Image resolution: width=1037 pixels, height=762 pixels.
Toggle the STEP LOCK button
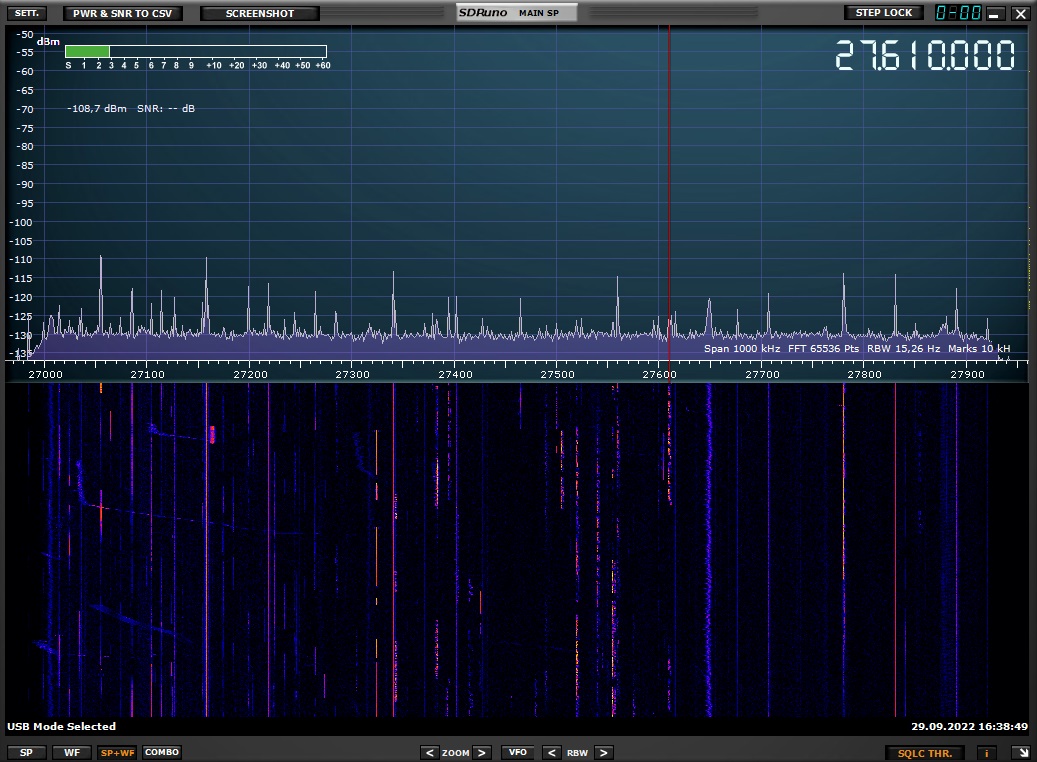(x=884, y=13)
